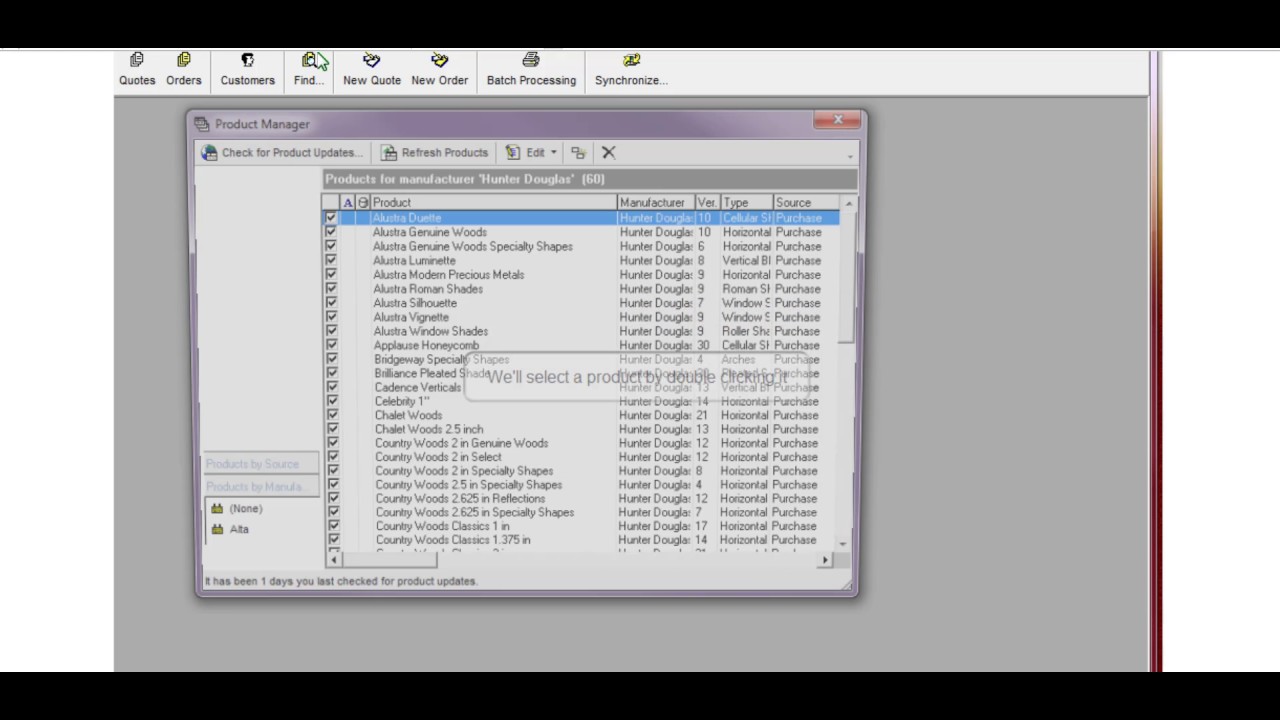Click the horizontal scrollbar right arrow
The height and width of the screenshot is (720, 1280).
(x=825, y=560)
